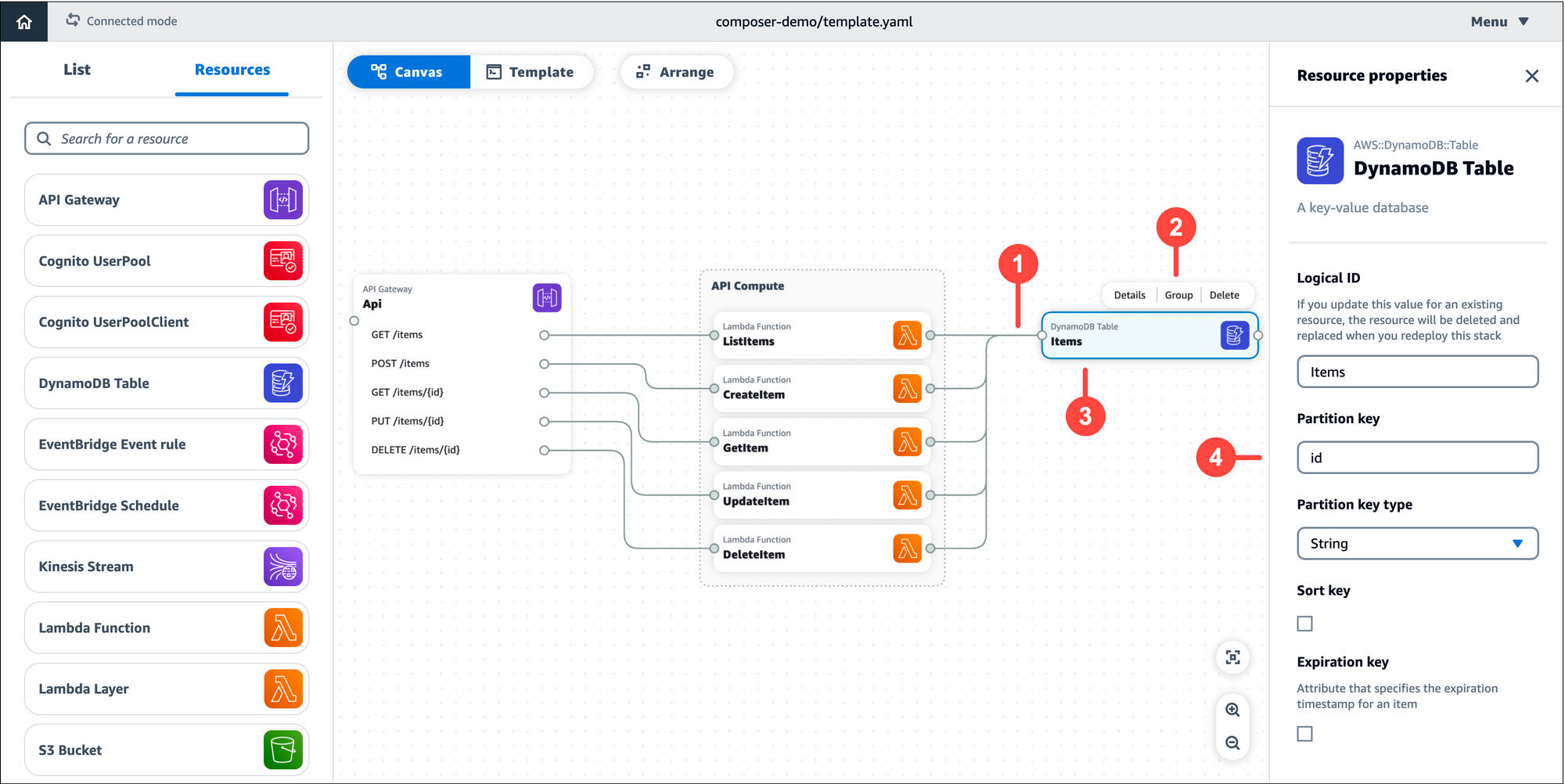Enable the Expiration key checkbox
This screenshot has width=1565, height=784.
(x=1304, y=733)
